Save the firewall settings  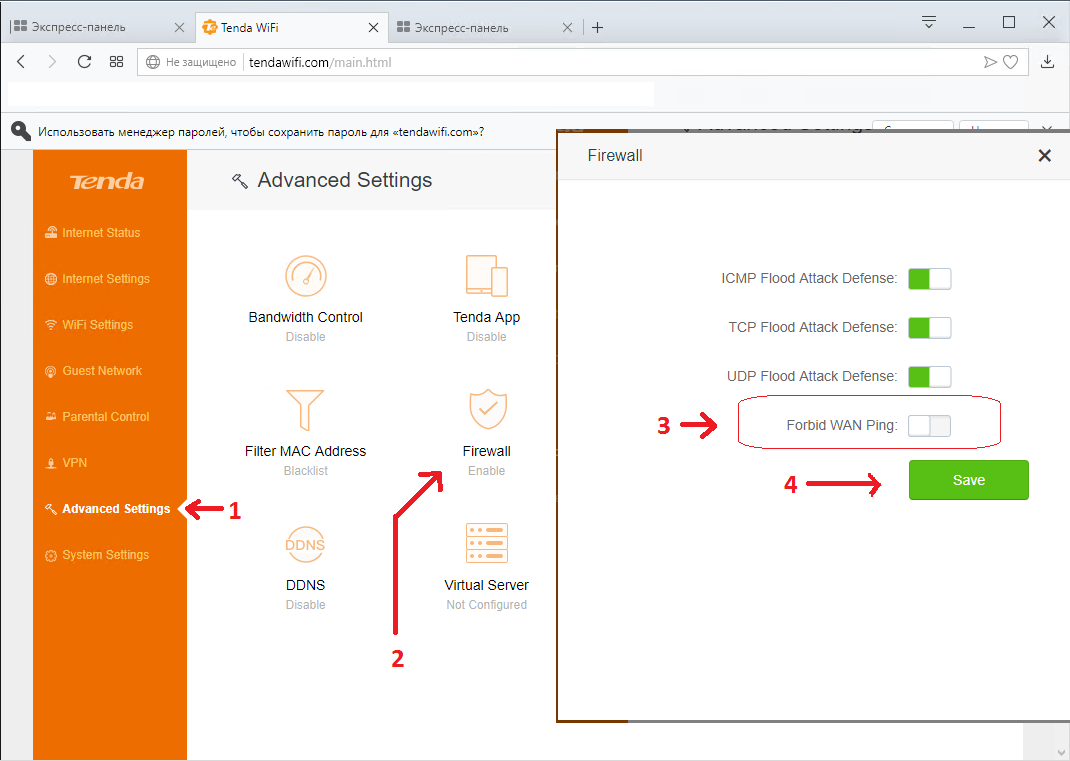click(x=968, y=480)
